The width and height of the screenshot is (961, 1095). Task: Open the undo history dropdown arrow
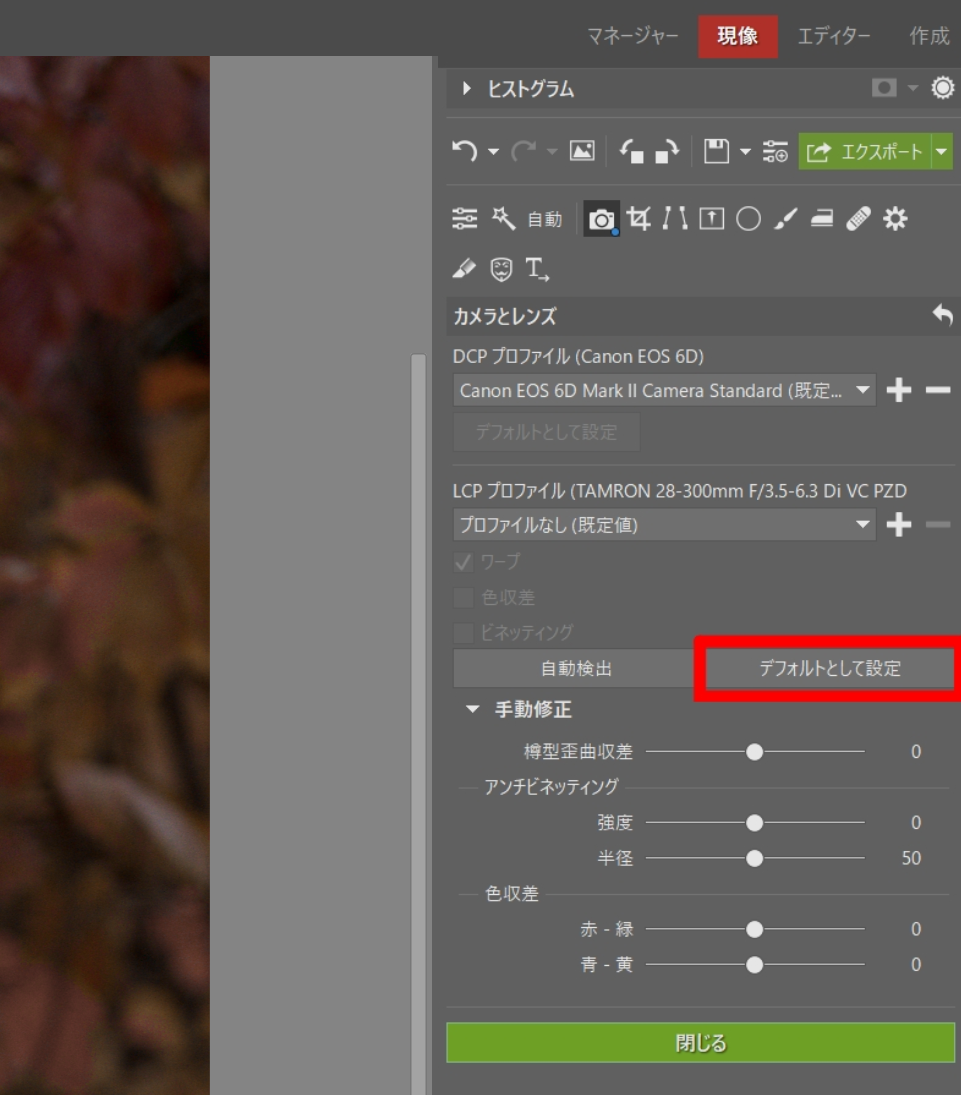pyautogui.click(x=493, y=152)
